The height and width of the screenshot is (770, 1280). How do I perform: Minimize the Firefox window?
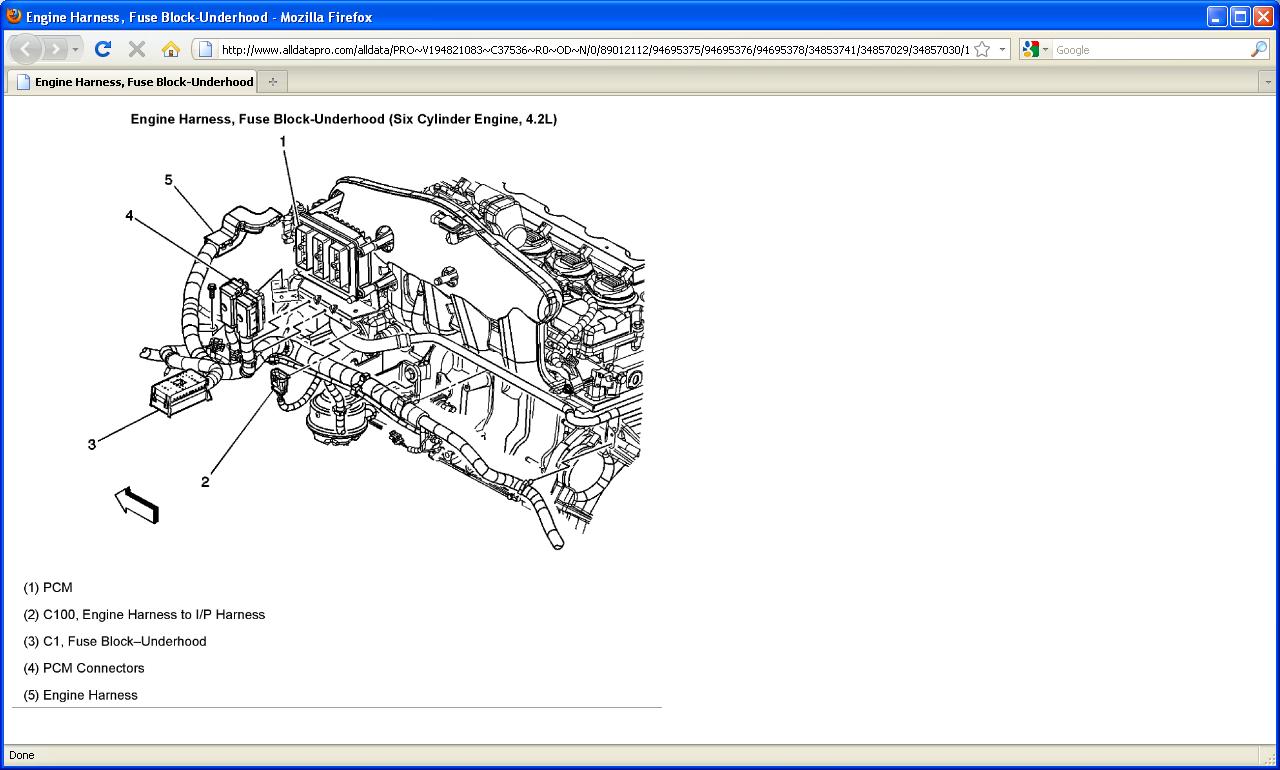click(x=1217, y=16)
